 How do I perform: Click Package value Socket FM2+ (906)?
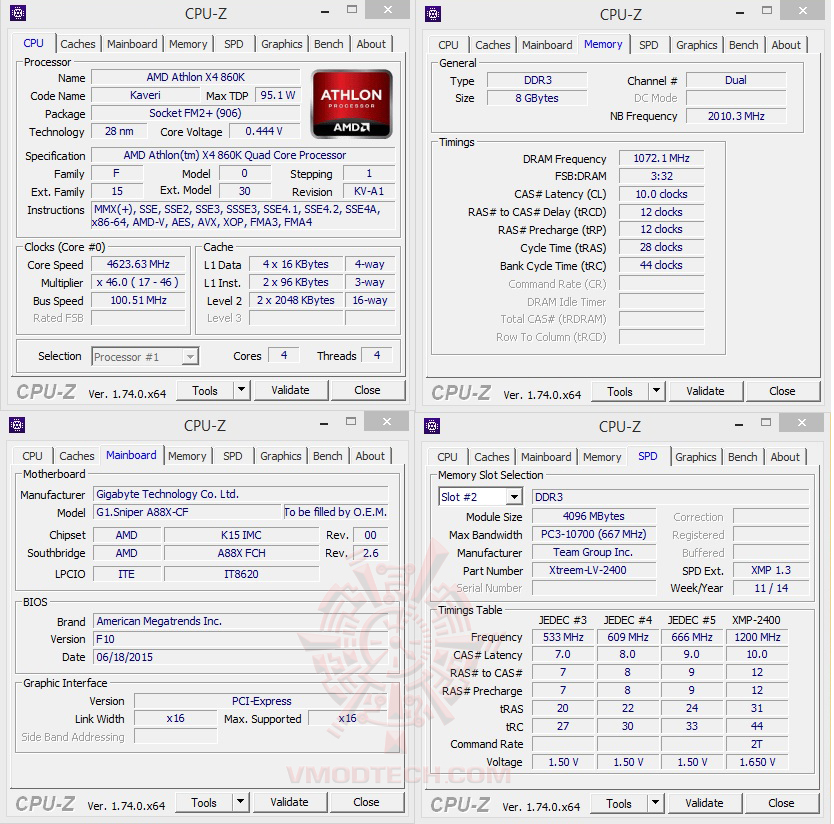pos(195,113)
